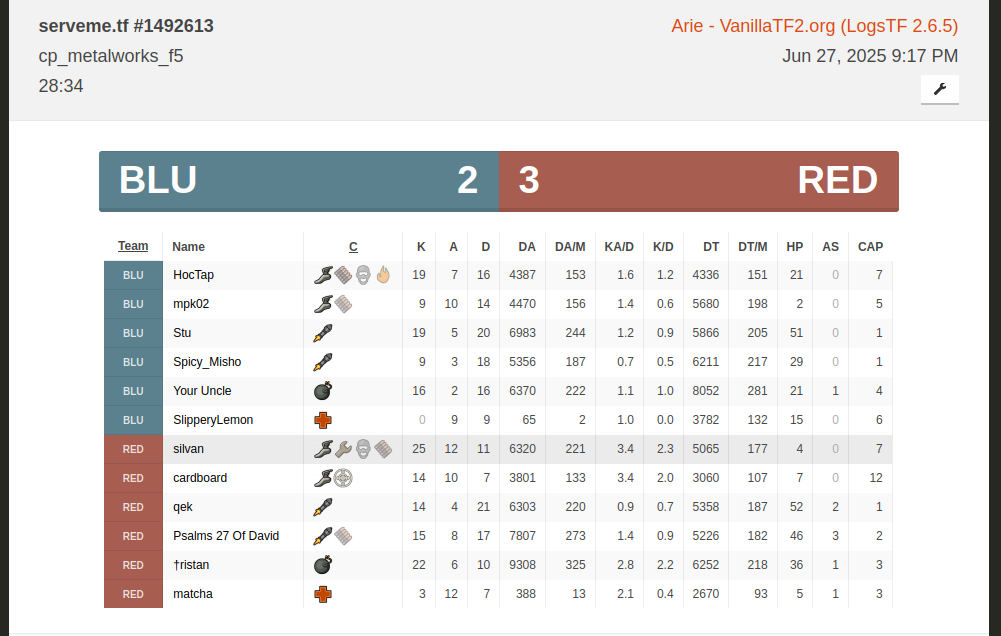Click Spicy_Misho's soldier rocket icon
The width and height of the screenshot is (1001, 636).
[x=323, y=362]
